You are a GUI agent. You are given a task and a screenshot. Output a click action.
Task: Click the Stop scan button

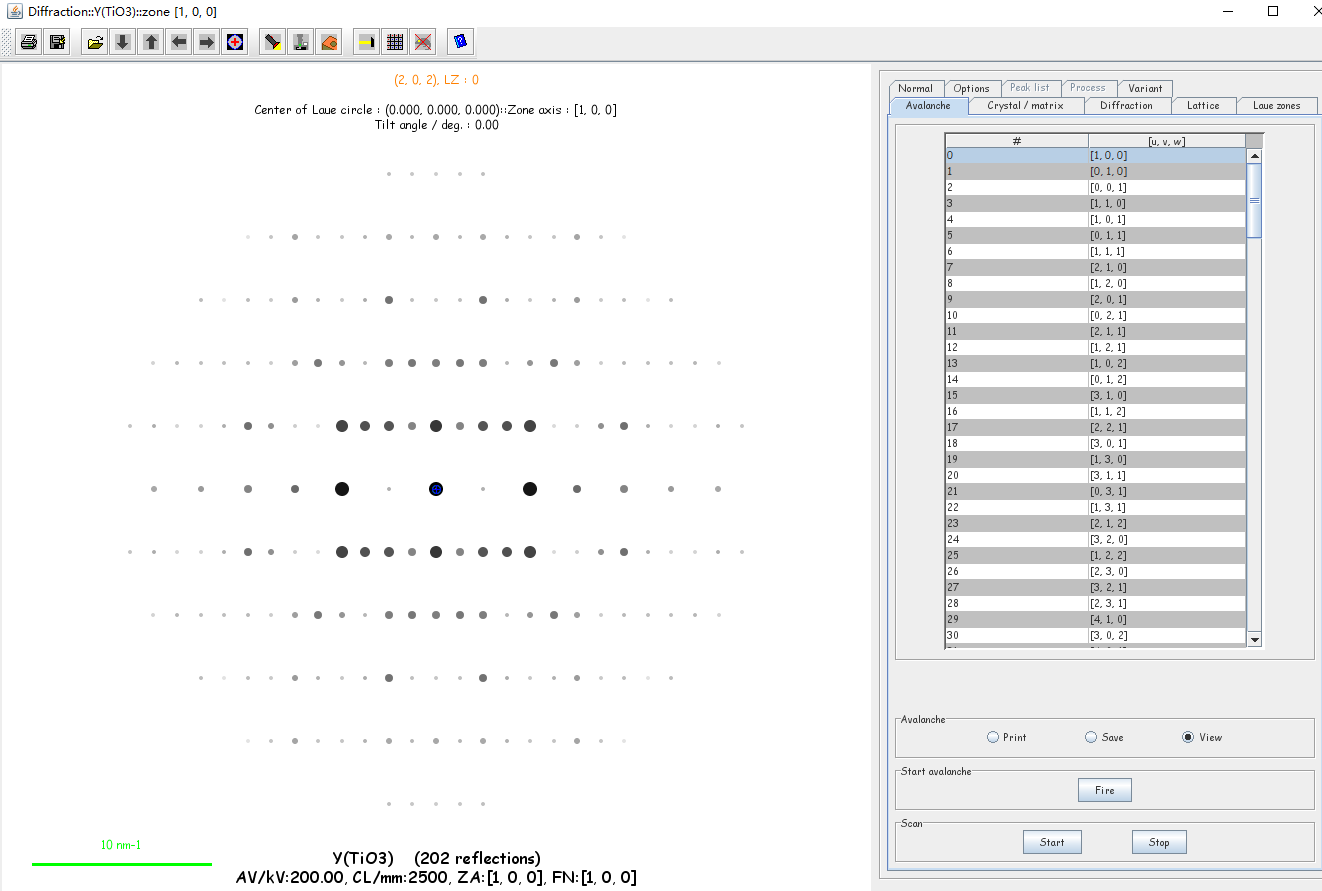(1159, 842)
